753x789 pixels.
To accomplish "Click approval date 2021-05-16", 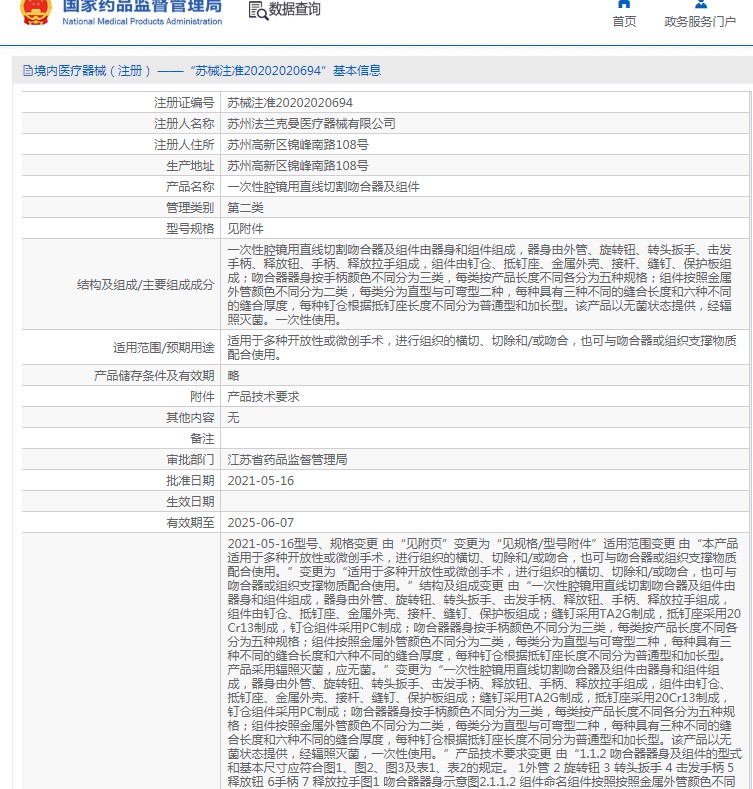I will [261, 481].
